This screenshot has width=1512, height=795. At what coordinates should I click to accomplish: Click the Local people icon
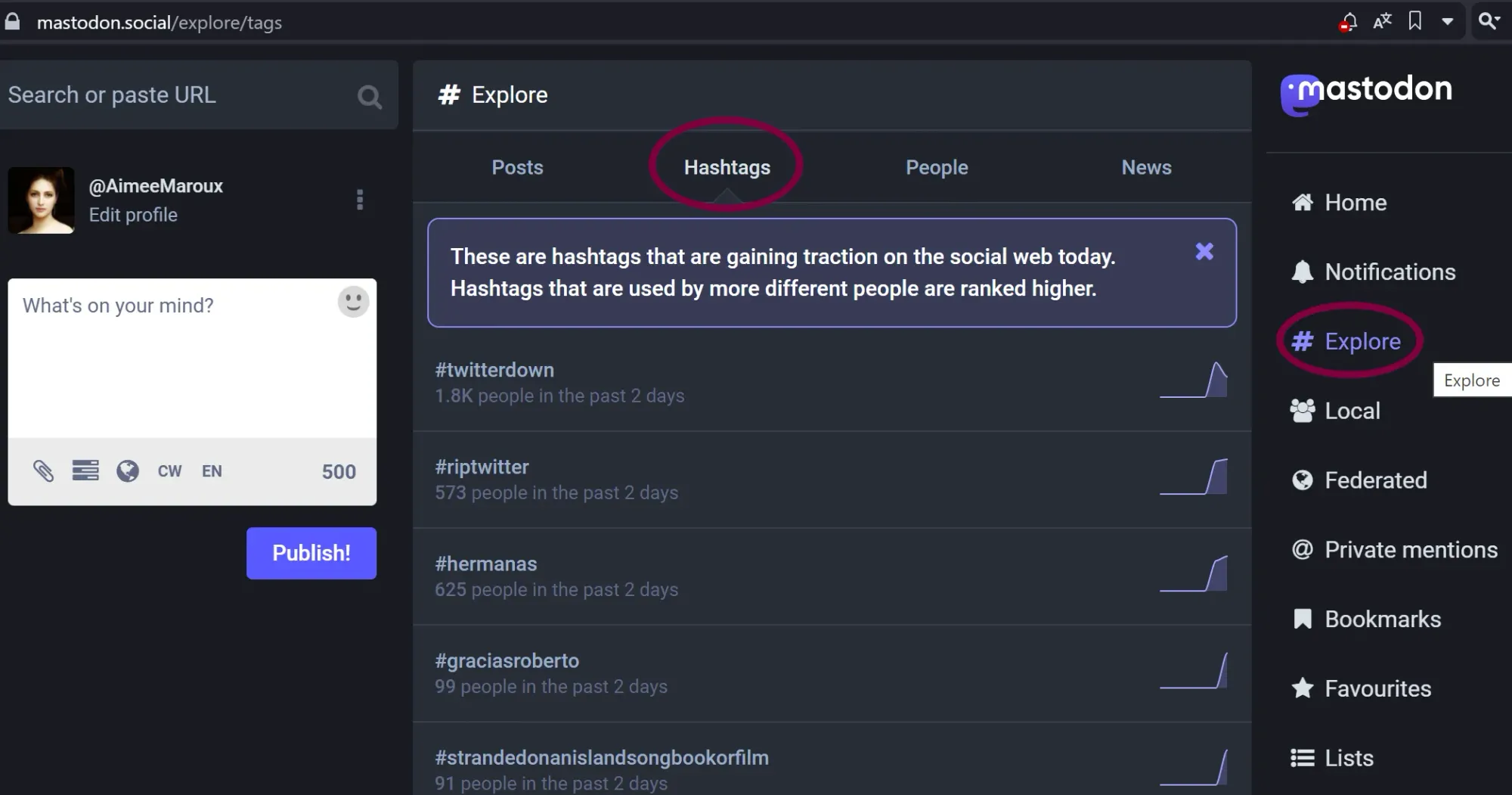click(1303, 411)
